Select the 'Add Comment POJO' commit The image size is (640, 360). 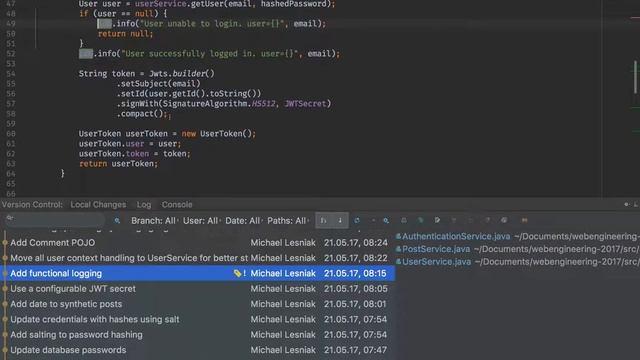198,242
